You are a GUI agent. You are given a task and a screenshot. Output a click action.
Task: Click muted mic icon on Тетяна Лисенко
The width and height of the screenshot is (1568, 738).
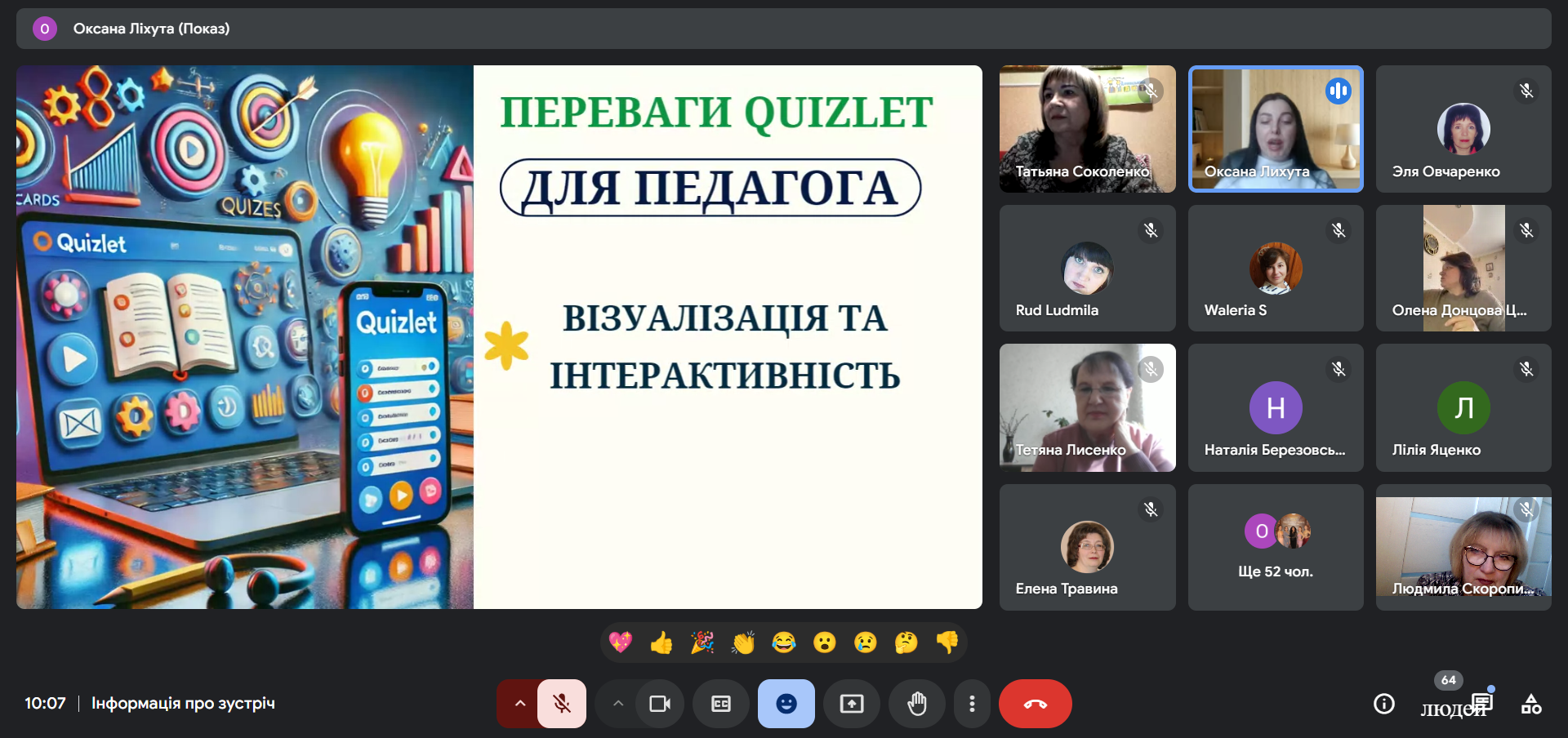point(1151,369)
